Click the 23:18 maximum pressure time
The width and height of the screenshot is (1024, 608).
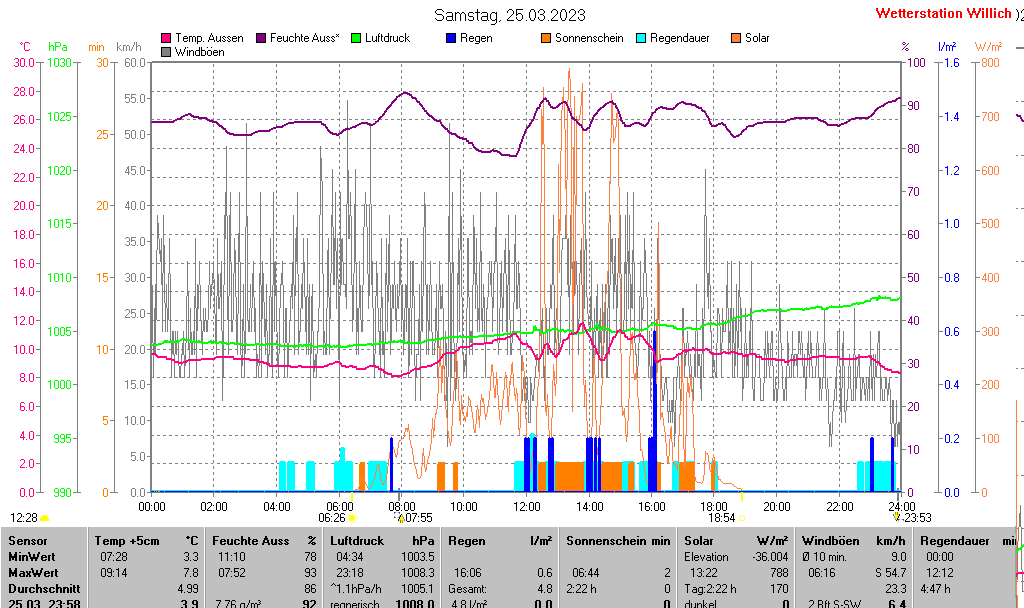pos(350,573)
